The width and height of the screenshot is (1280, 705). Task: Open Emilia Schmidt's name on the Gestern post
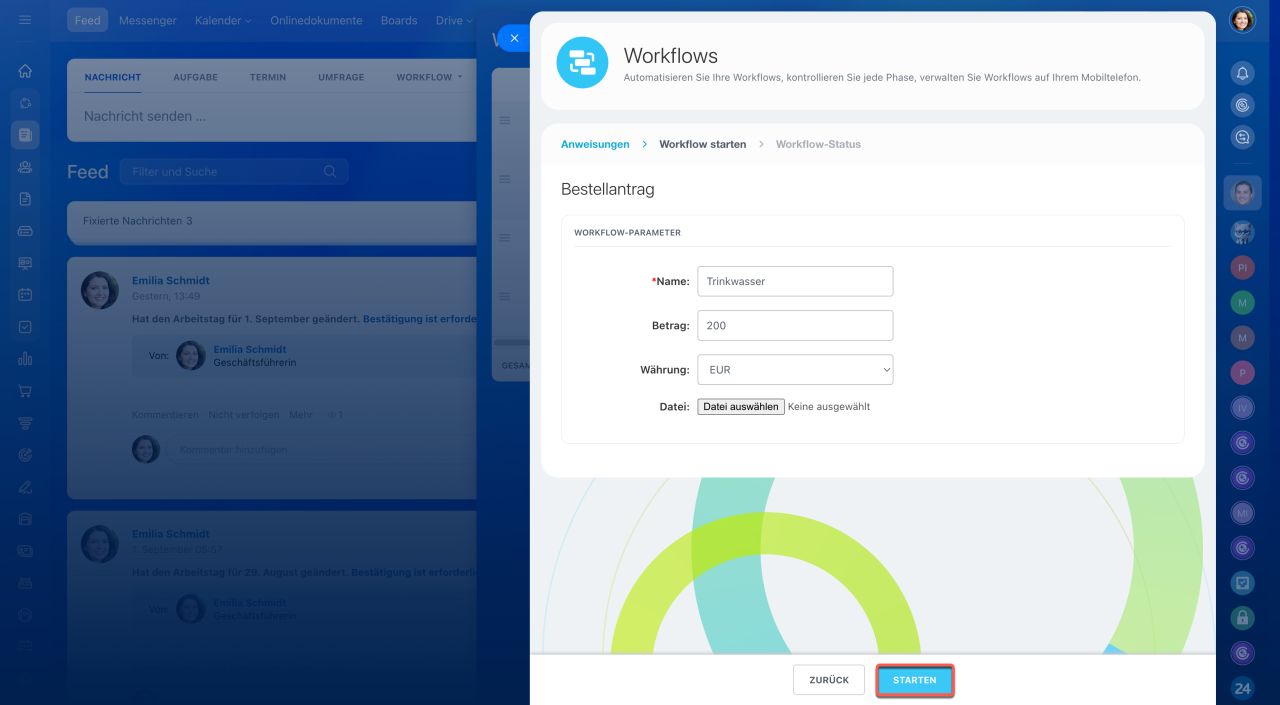click(171, 281)
